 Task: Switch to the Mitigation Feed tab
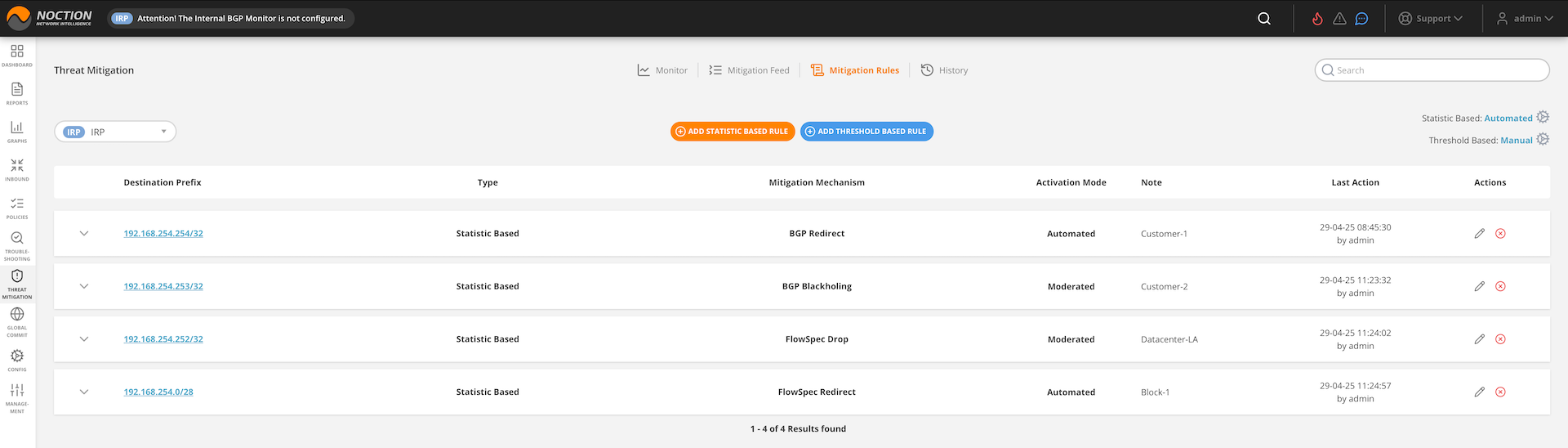click(x=749, y=70)
